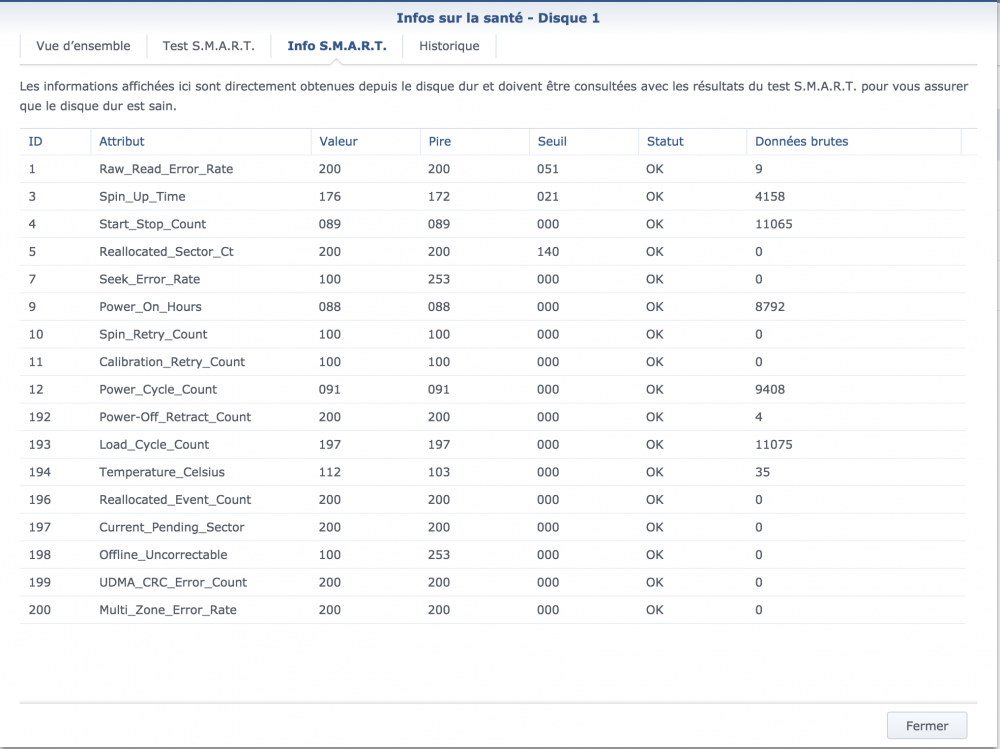Select the Offline_Uncorrectable attribute
1000x749 pixels.
pos(163,554)
